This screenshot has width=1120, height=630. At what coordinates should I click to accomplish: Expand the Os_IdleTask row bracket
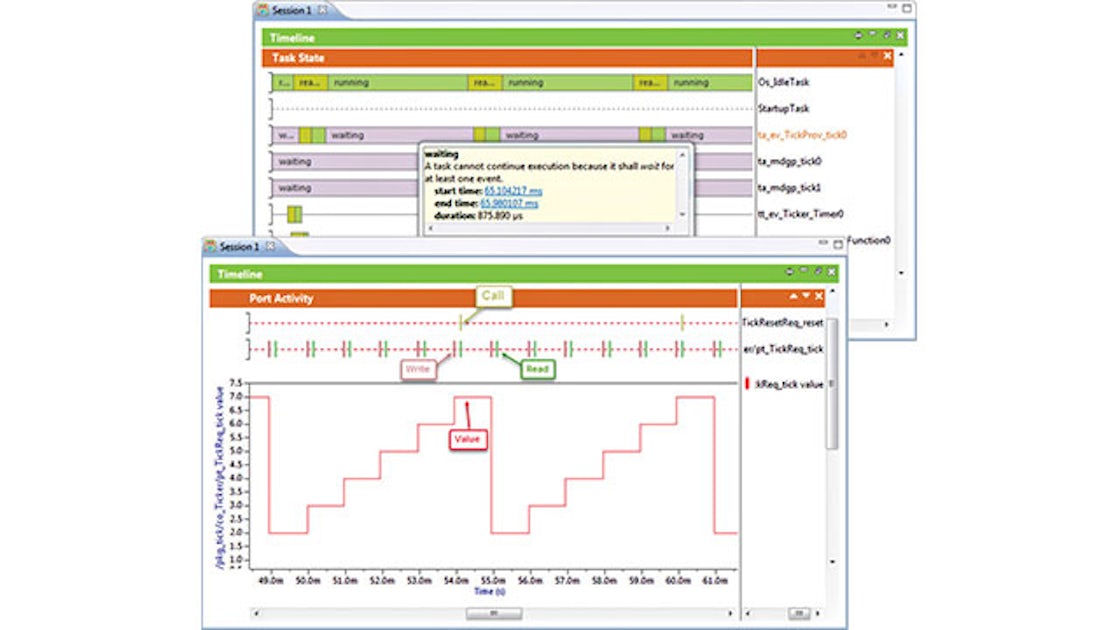point(271,82)
